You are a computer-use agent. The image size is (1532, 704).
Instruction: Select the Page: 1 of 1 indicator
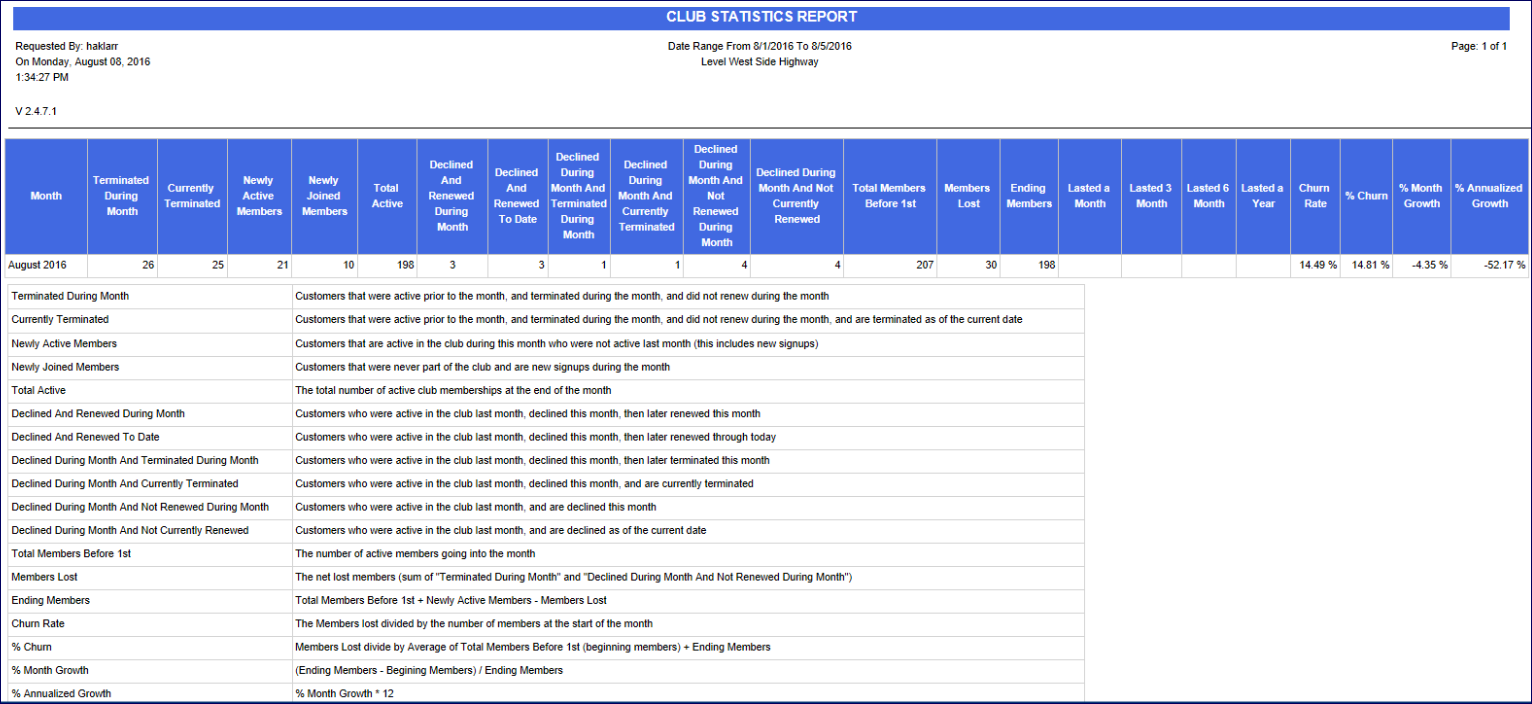pos(1478,46)
